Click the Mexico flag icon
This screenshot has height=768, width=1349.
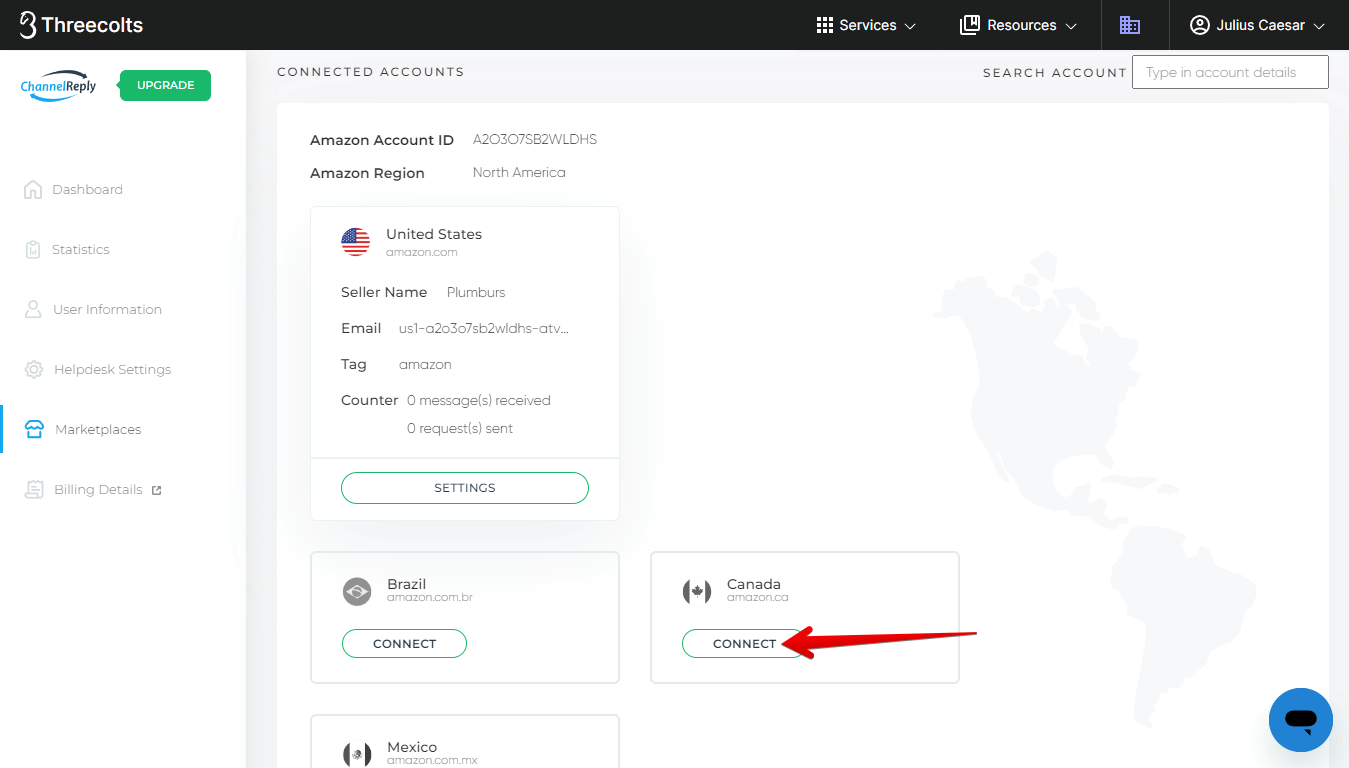point(356,753)
